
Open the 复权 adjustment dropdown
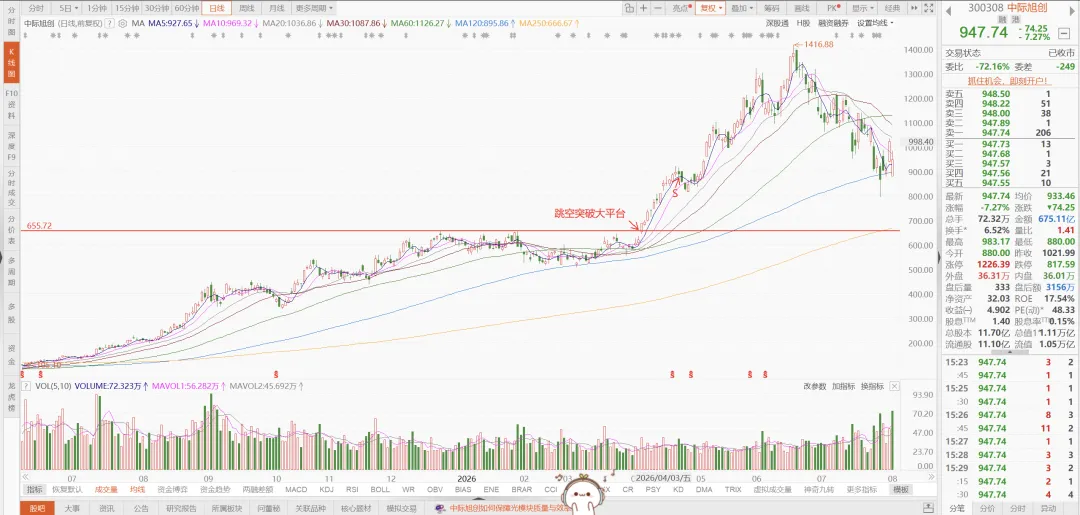coord(710,8)
